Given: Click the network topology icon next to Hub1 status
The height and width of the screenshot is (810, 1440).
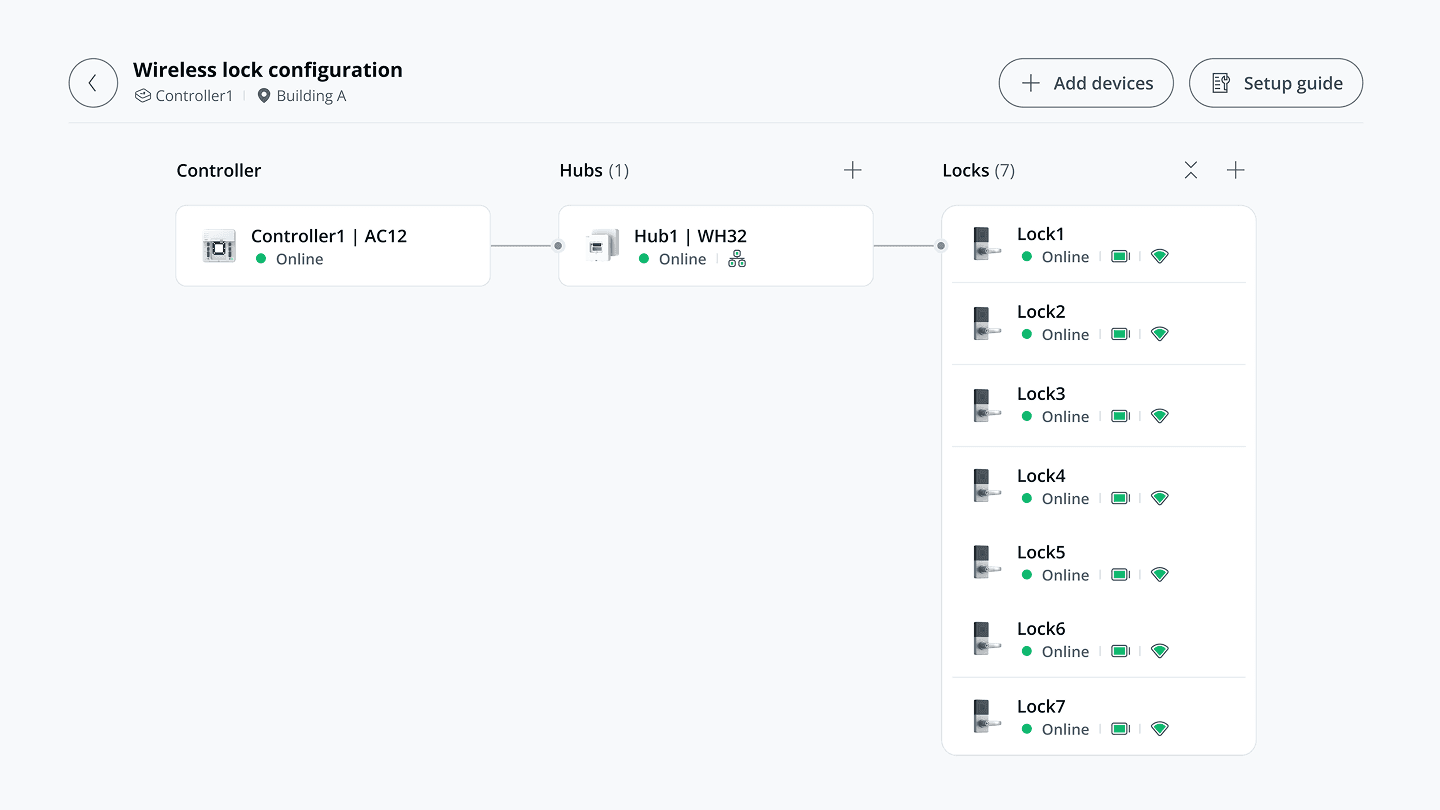Looking at the screenshot, I should (737, 259).
